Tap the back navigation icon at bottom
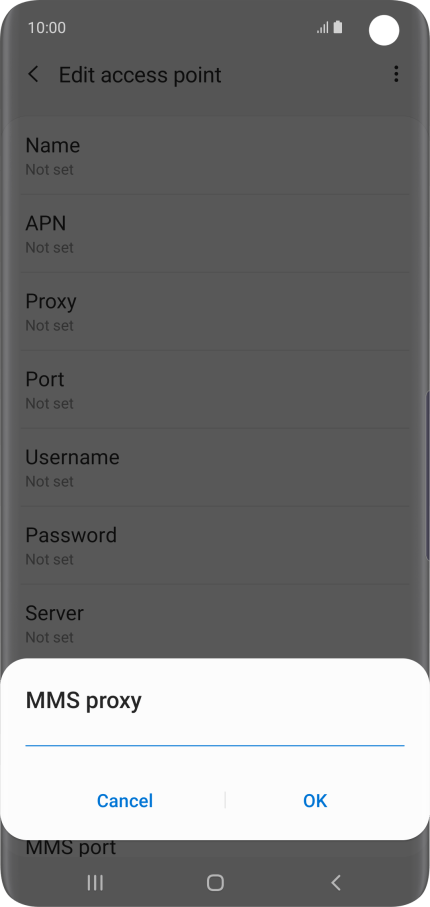430x907 pixels. point(336,882)
